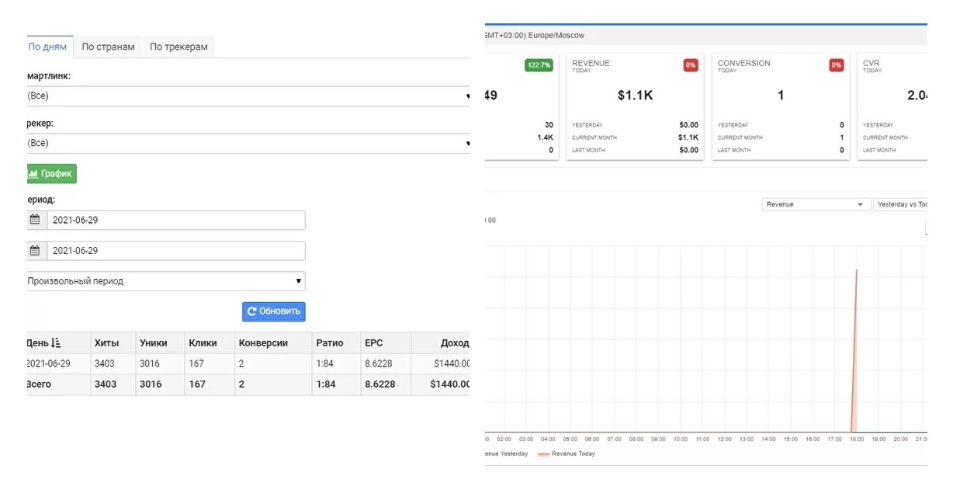Screen dimensions: 960x480
Task: Expand the Произвольный период dropdown
Action: pos(165,281)
